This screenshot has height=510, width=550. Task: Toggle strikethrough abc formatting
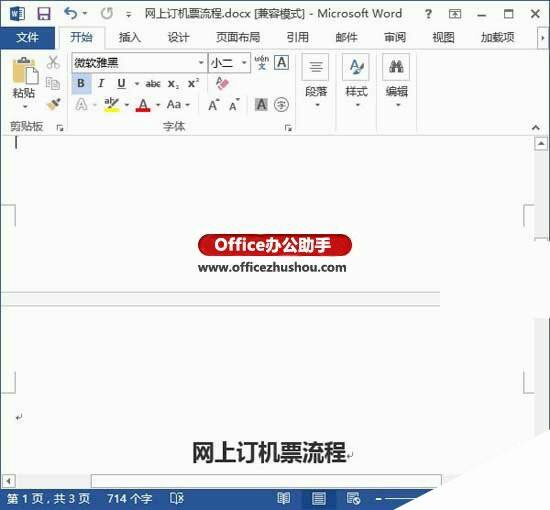point(153,84)
